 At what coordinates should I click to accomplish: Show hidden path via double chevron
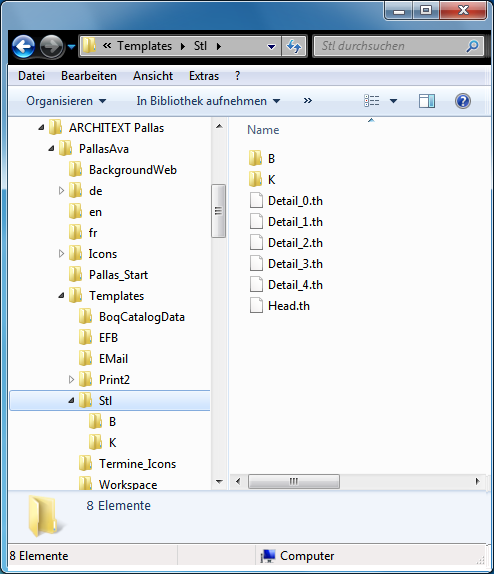tap(107, 45)
